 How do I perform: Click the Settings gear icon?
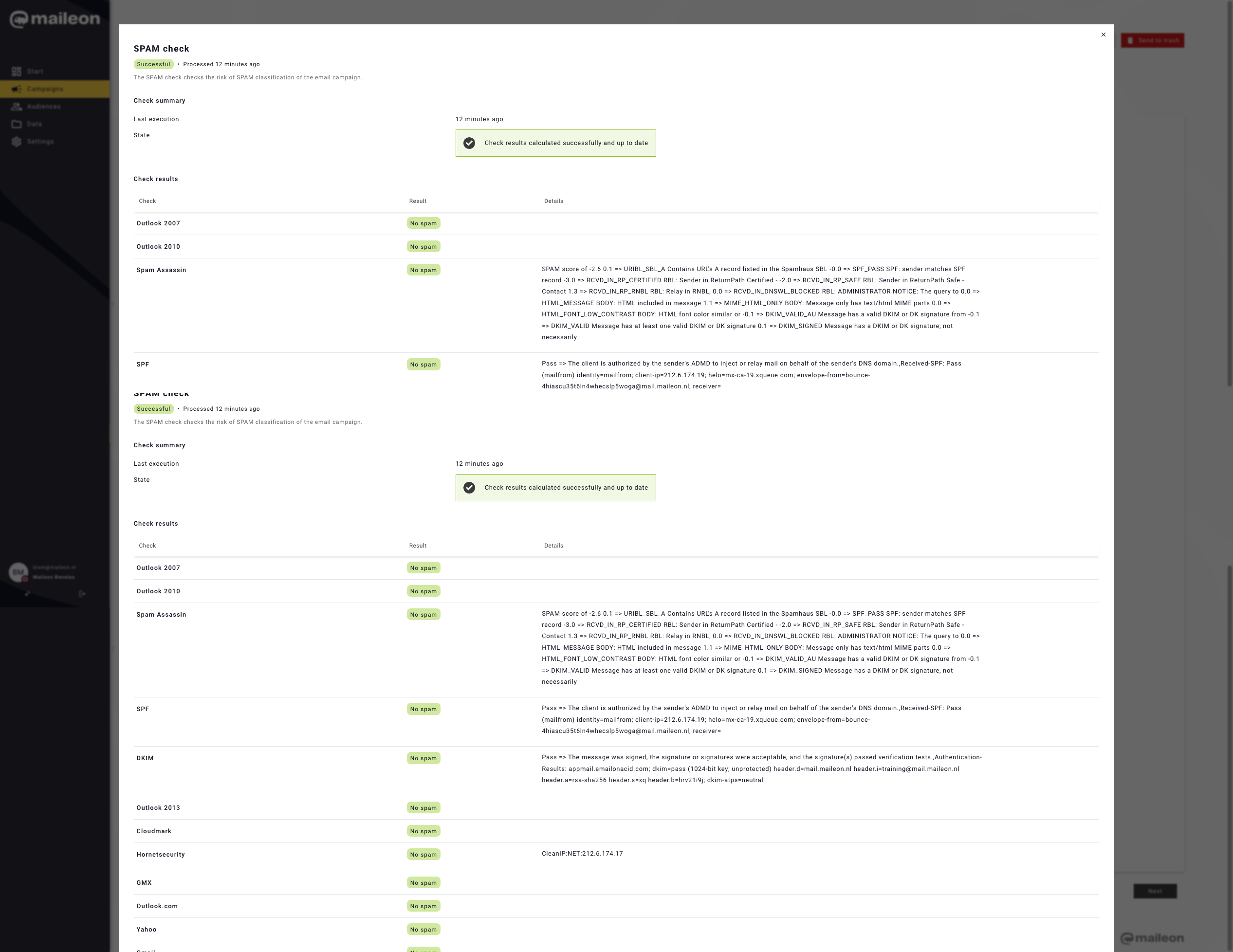(17, 142)
